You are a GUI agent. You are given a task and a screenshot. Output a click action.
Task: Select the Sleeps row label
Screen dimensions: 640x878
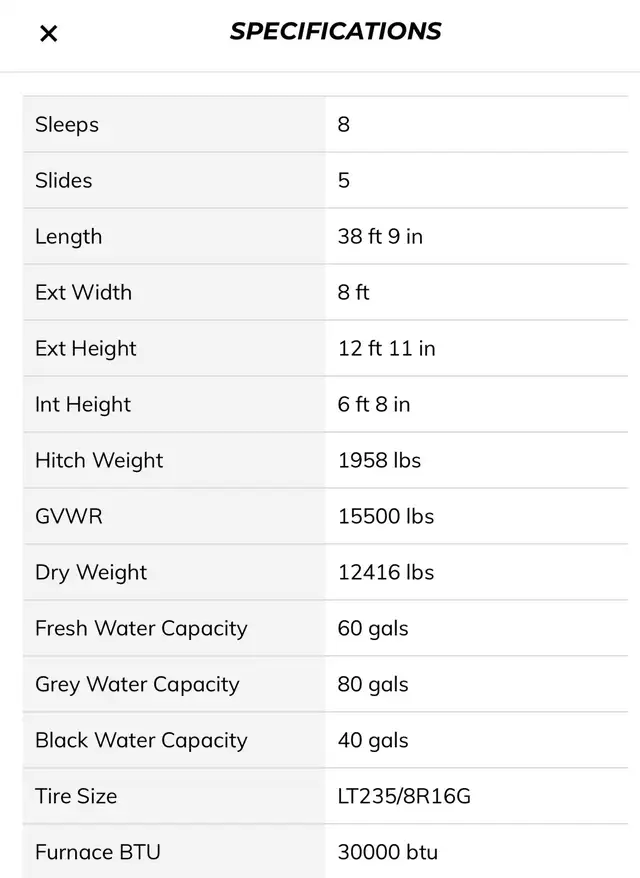[67, 125]
